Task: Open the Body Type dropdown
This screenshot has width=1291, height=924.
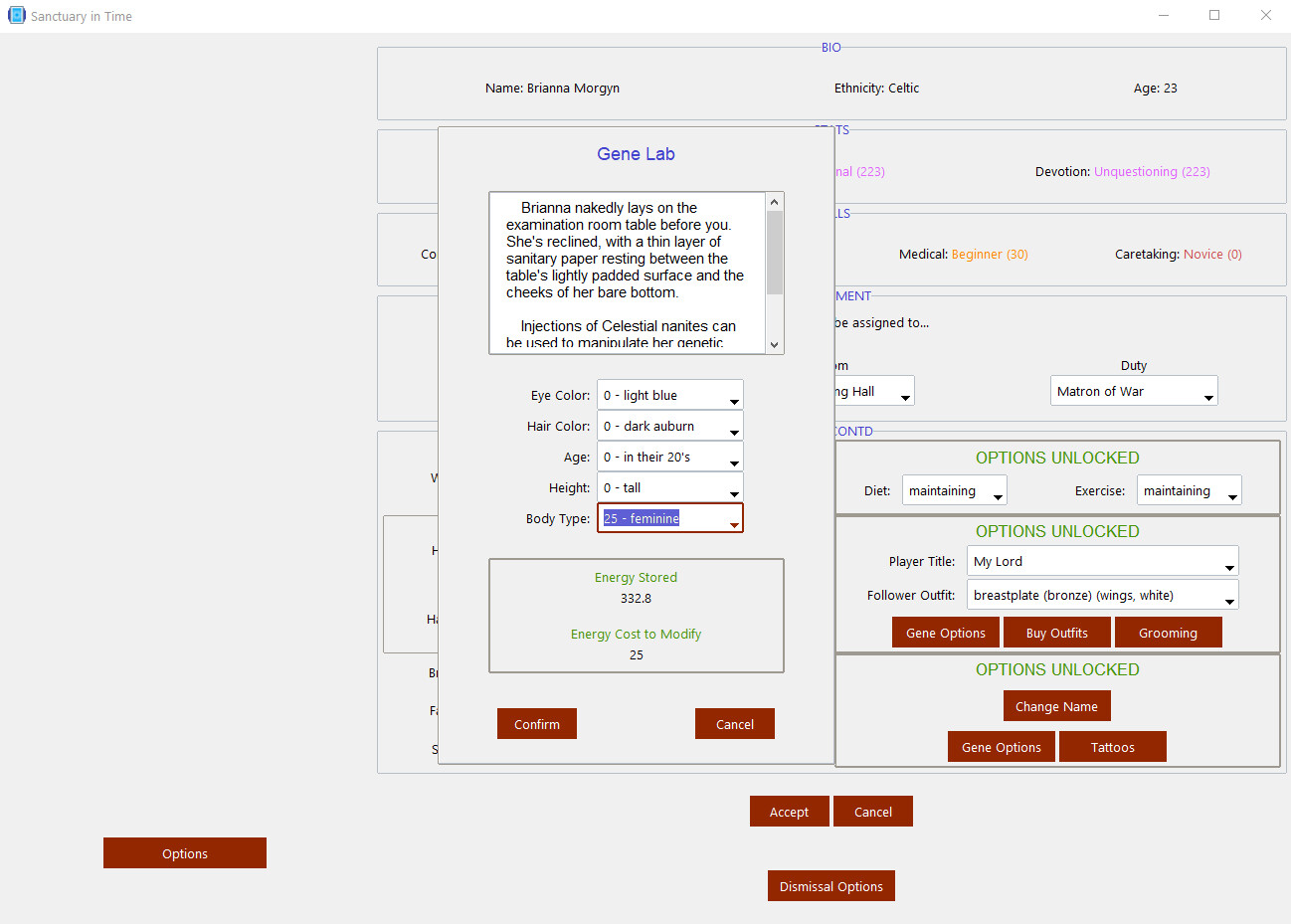Action: (x=669, y=519)
